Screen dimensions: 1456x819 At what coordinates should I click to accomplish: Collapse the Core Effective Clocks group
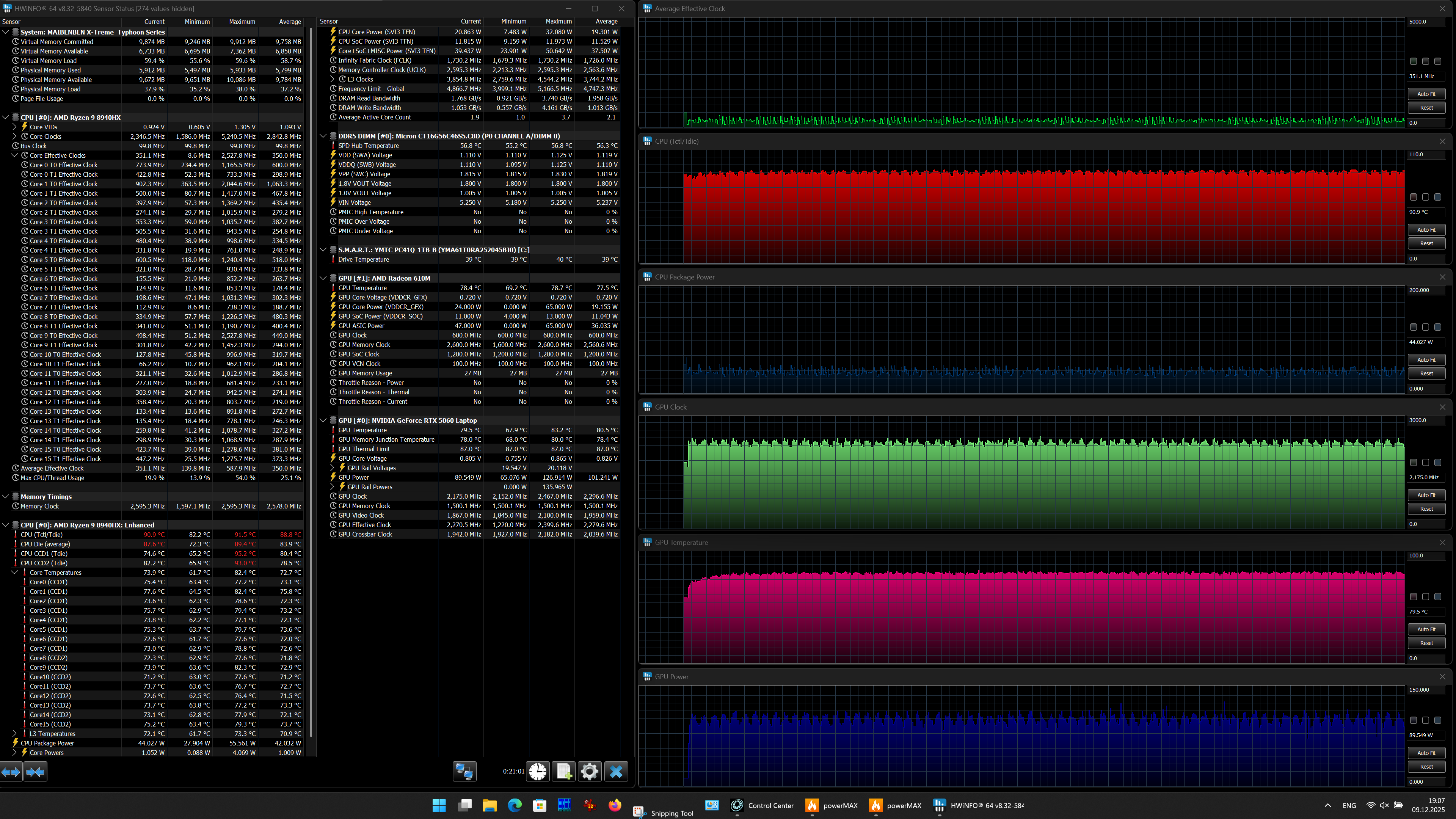click(15, 155)
